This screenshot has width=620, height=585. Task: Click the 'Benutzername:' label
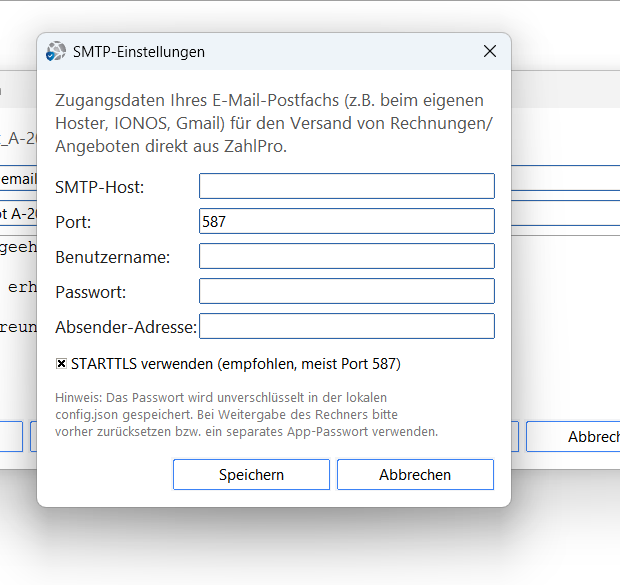(113, 257)
